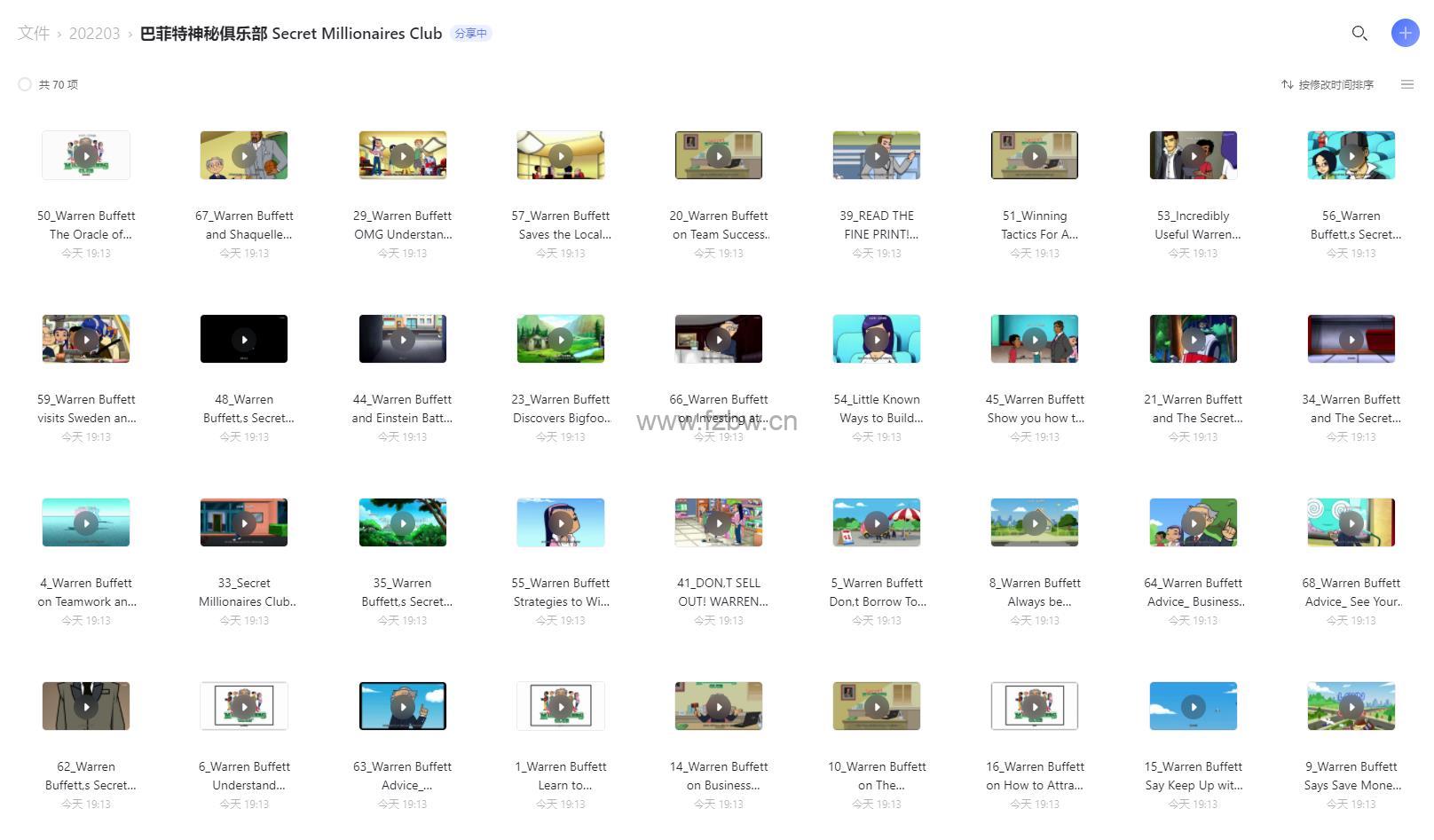Screen dimensions: 1434x840
Task: Open 66_Warren Buffett on Investing thumbnail
Action: [x=719, y=339]
